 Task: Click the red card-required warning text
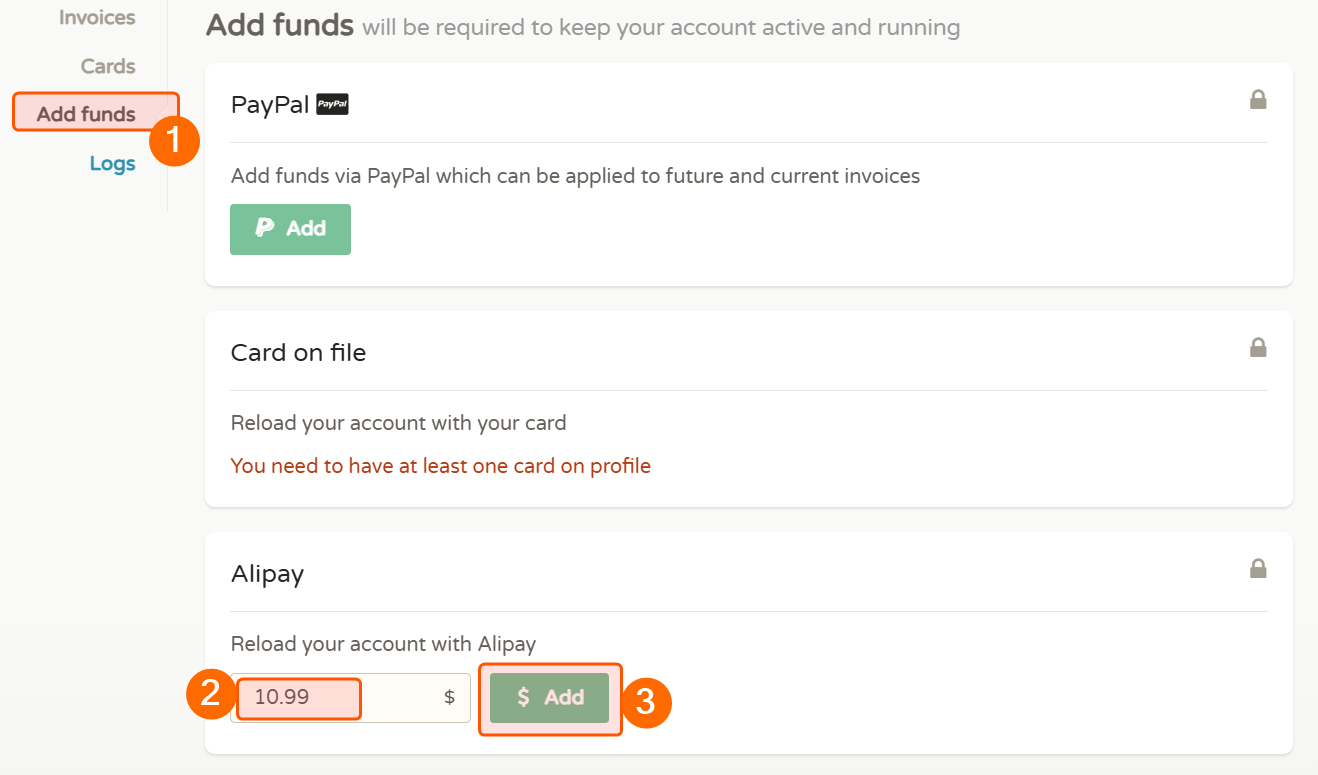pos(440,466)
